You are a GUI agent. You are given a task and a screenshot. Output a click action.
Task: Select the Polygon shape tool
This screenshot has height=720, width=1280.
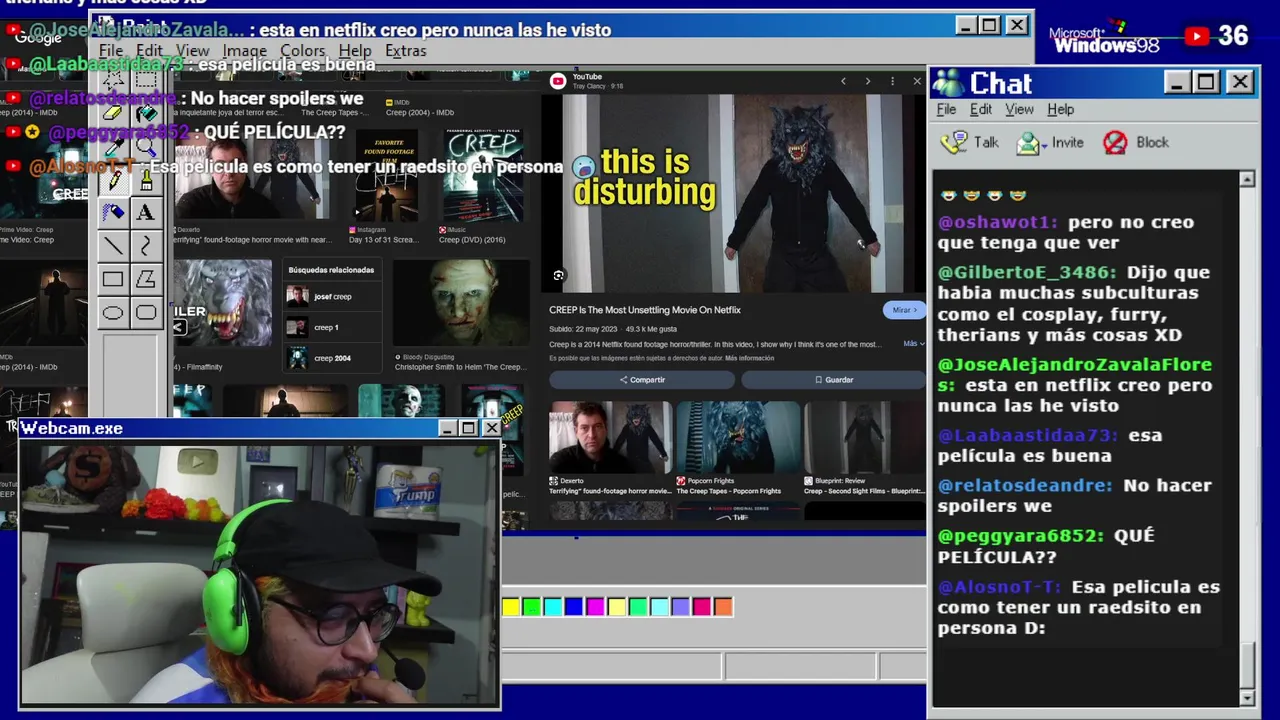[146, 280]
